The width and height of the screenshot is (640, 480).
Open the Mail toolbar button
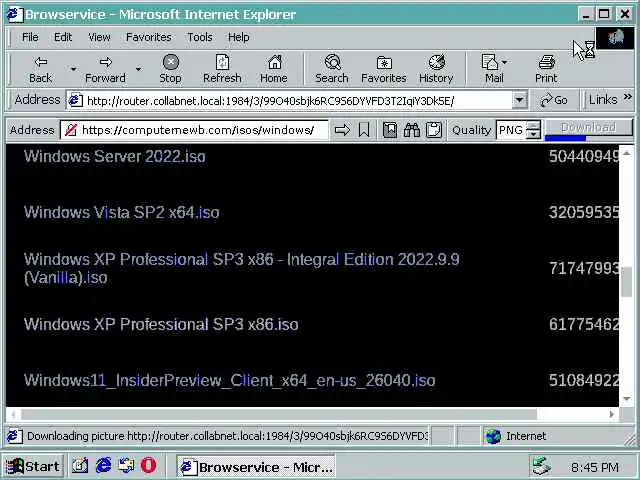coord(491,69)
